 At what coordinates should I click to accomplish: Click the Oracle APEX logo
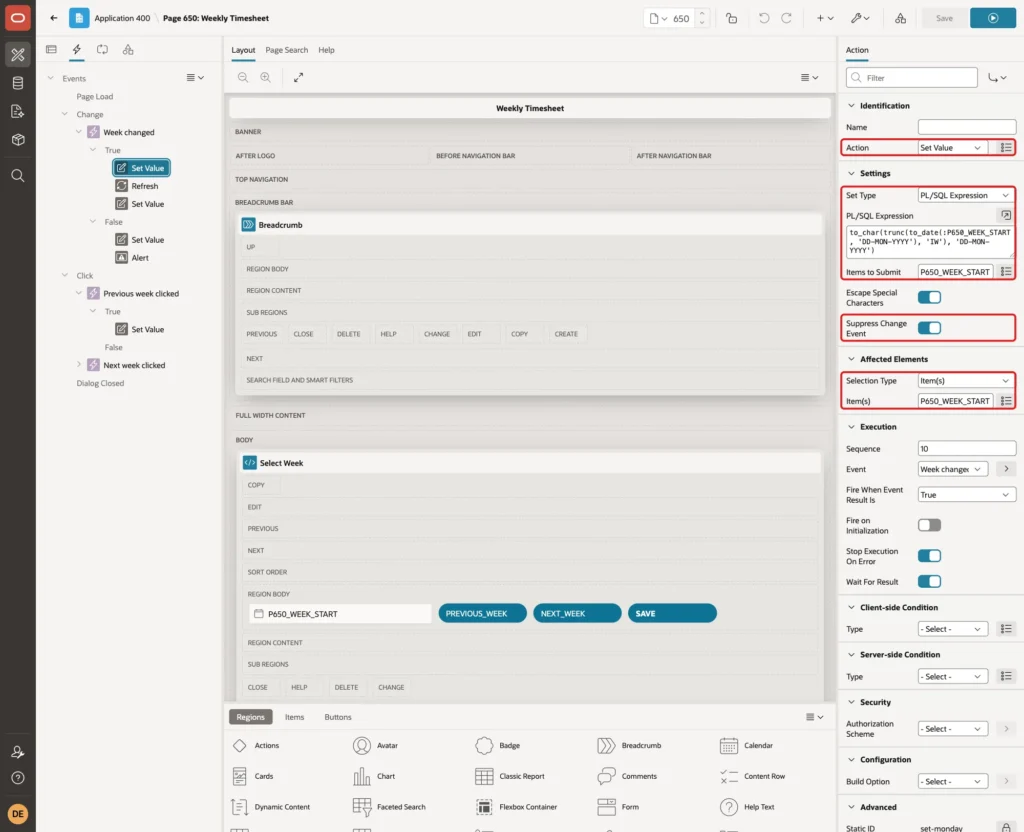(x=18, y=18)
